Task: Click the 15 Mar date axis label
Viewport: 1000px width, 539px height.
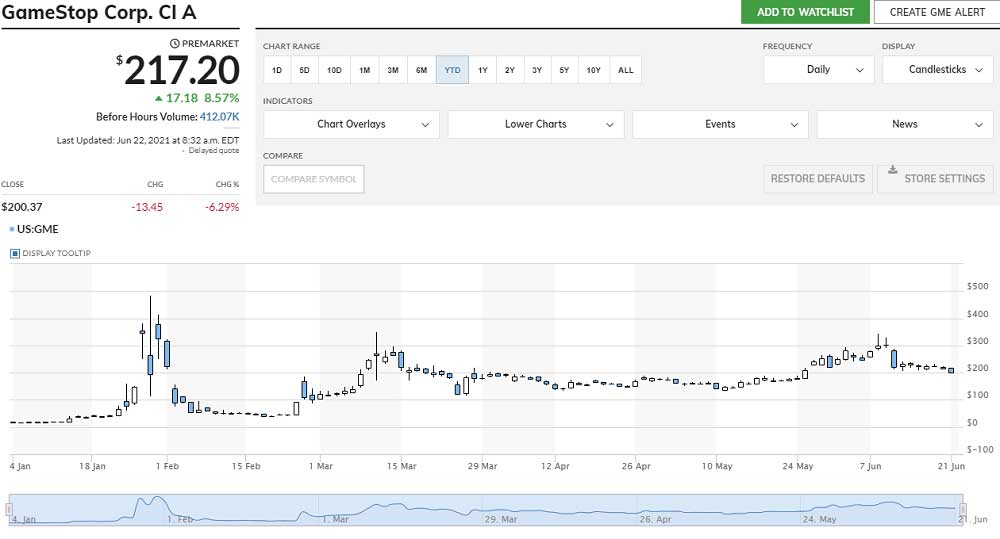Action: click(x=401, y=466)
